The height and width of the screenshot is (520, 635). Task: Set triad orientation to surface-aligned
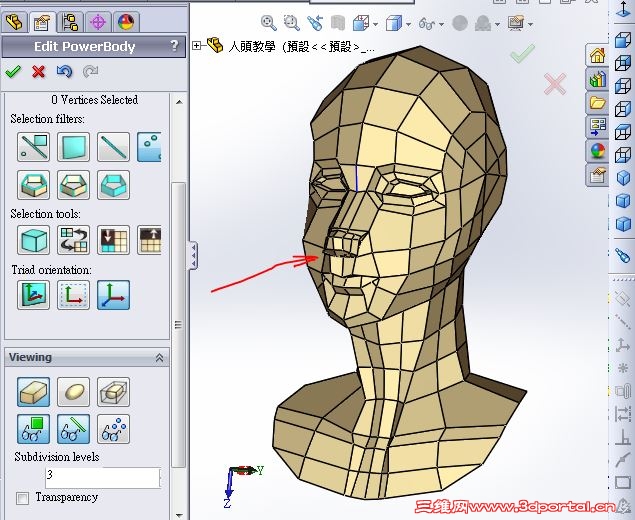point(34,295)
